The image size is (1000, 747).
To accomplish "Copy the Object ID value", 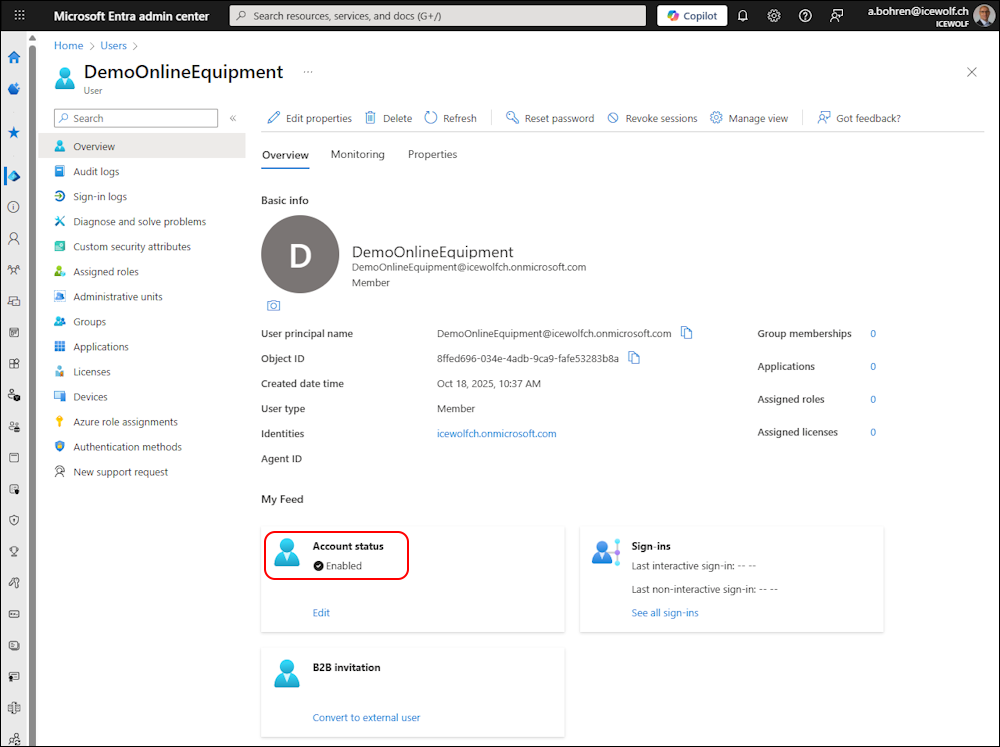I will 634,358.
